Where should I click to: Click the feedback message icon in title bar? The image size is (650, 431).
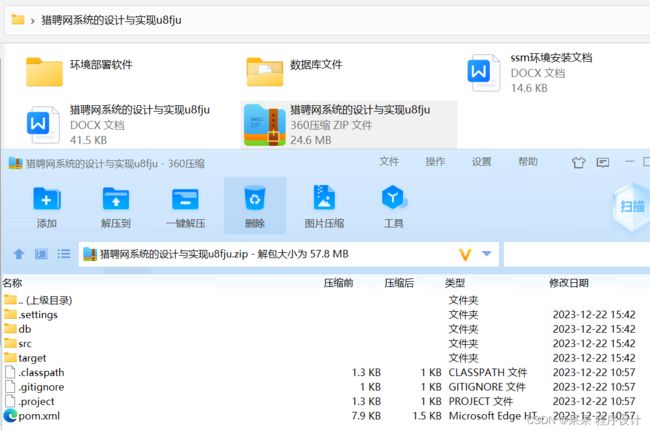[602, 162]
